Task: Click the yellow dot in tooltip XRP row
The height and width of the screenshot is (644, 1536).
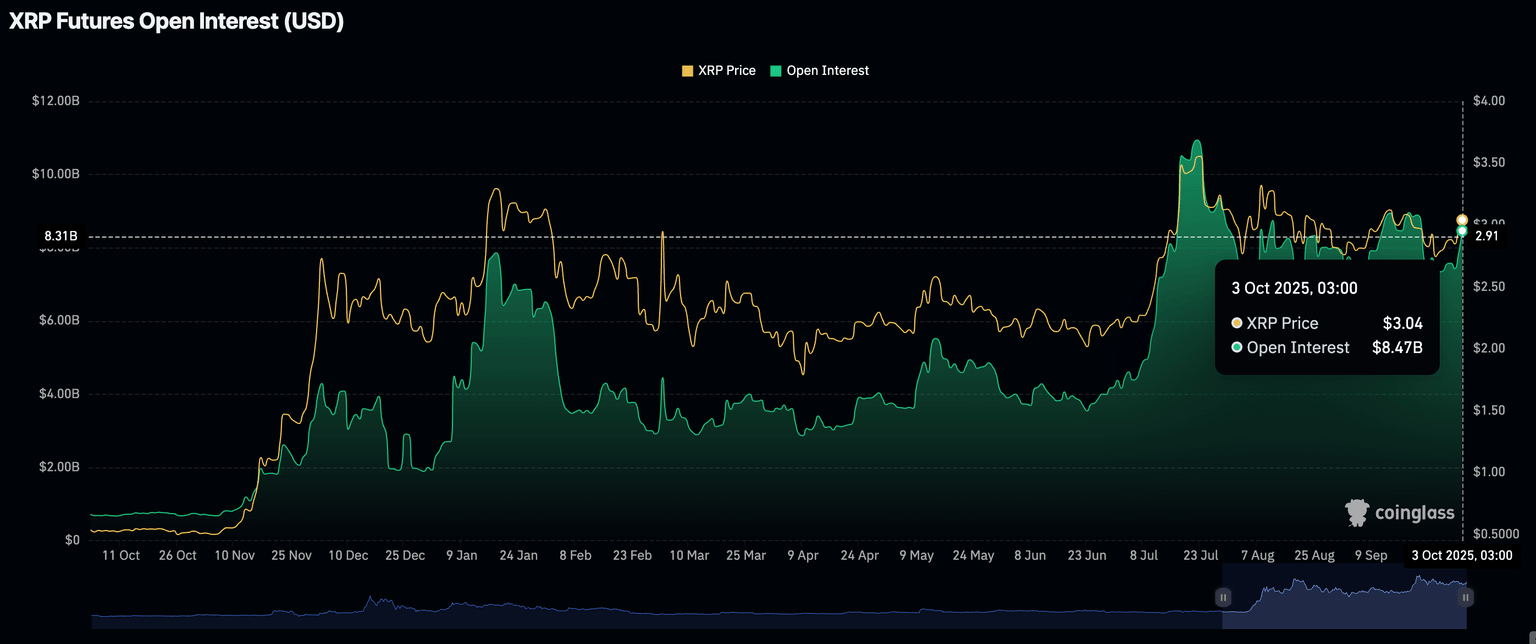Action: [x=1237, y=323]
